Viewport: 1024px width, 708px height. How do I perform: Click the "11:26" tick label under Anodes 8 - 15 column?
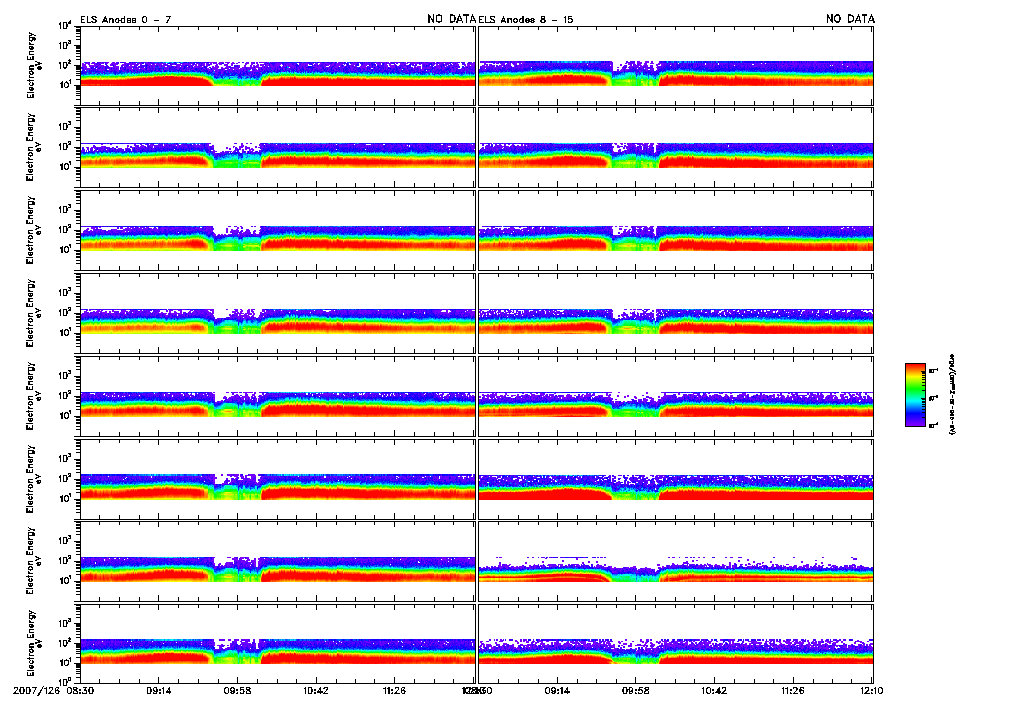[x=792, y=690]
